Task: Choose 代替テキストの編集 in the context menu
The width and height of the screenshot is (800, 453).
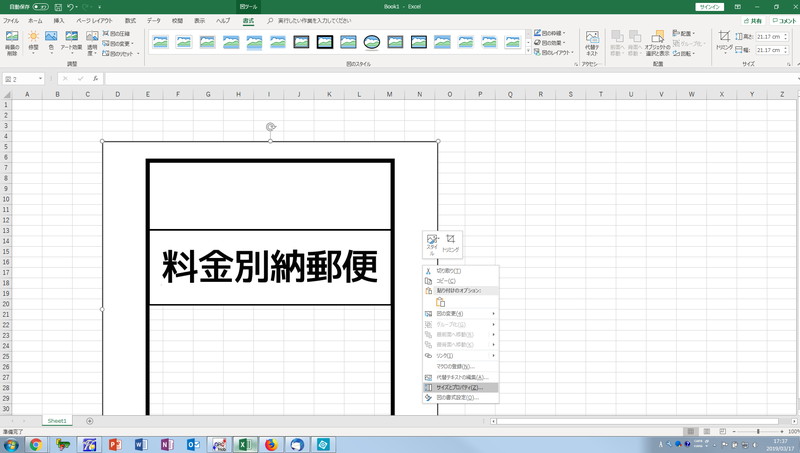Action: tap(461, 378)
